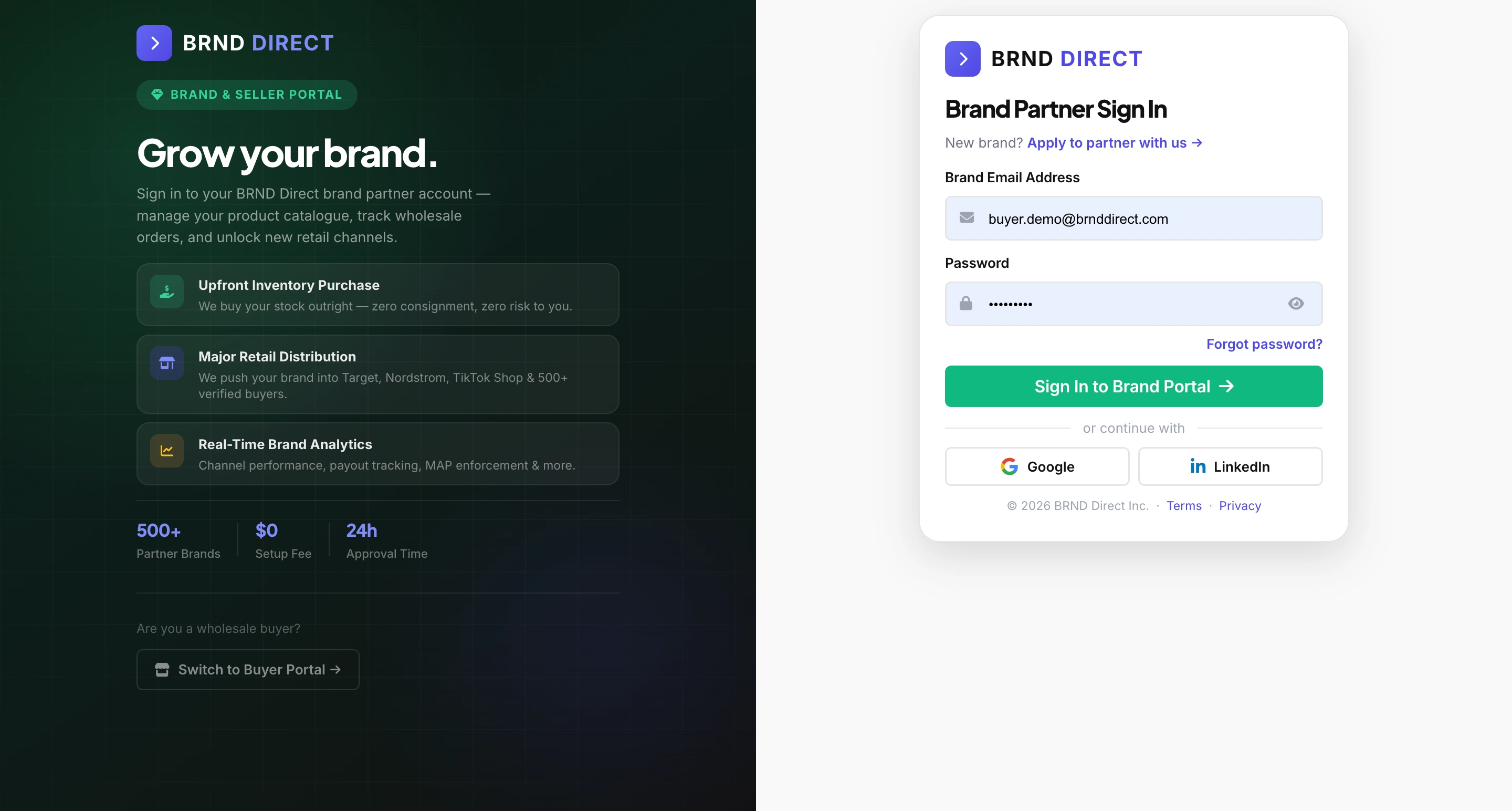Continue with Google sign-in button
The height and width of the screenshot is (811, 1512).
(1036, 467)
